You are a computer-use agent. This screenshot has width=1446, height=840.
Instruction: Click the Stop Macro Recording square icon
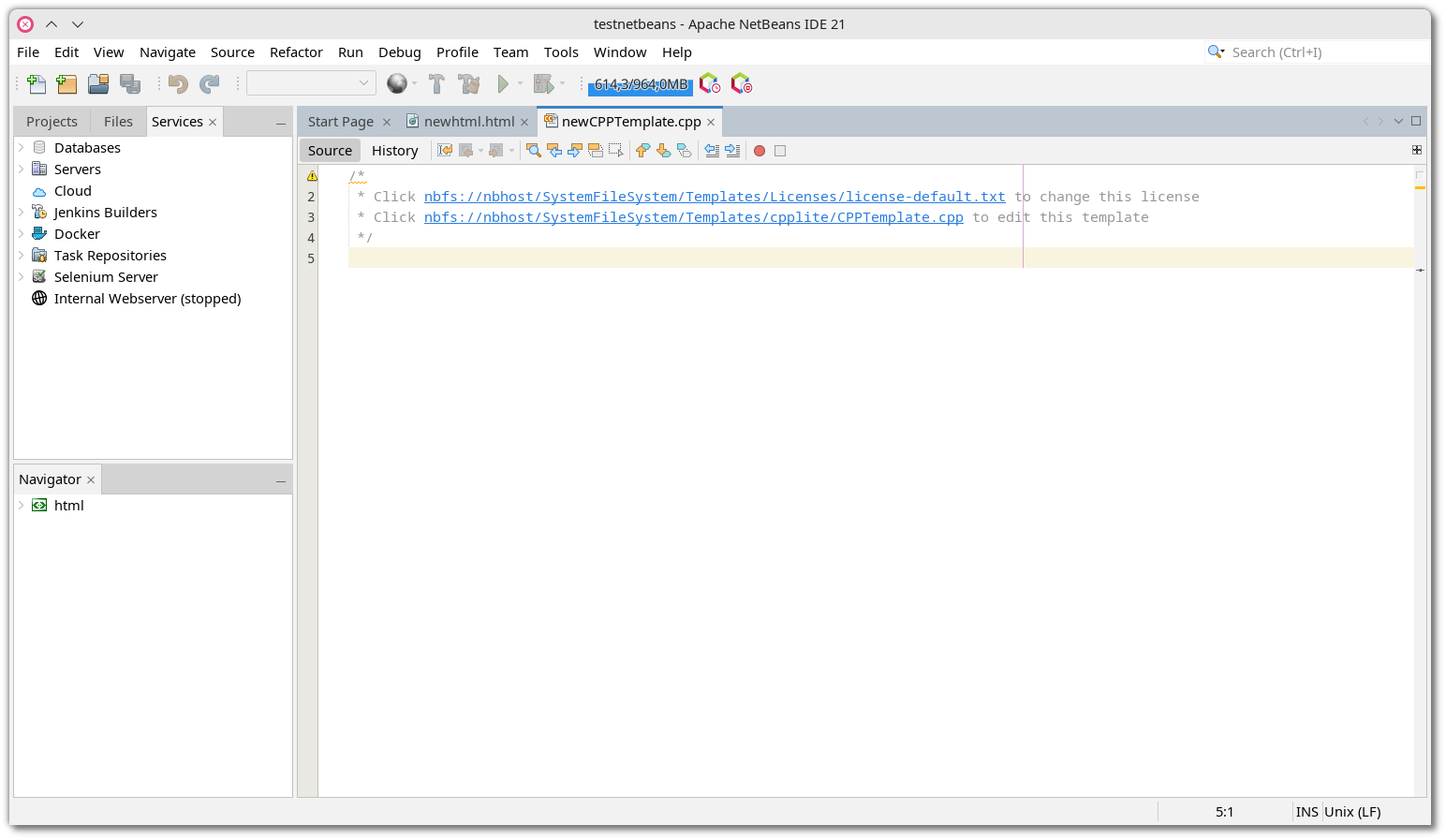point(780,151)
